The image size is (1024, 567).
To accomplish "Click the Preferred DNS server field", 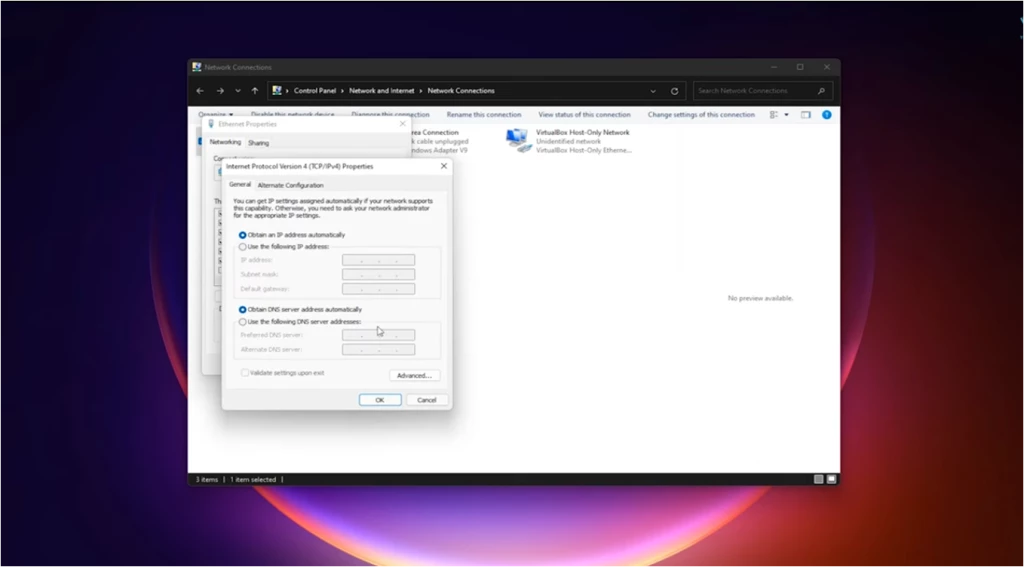I will tap(379, 335).
